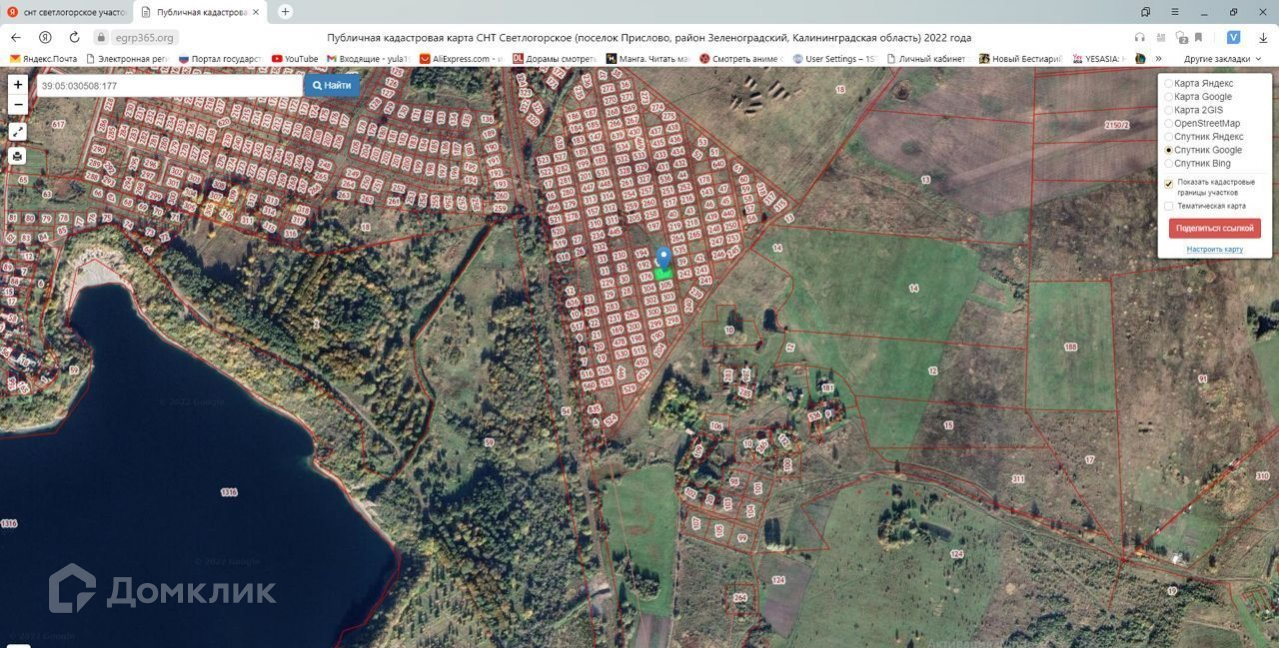Enable the Тематическая карта checkbox
The height and width of the screenshot is (648, 1279).
pyautogui.click(x=1169, y=206)
